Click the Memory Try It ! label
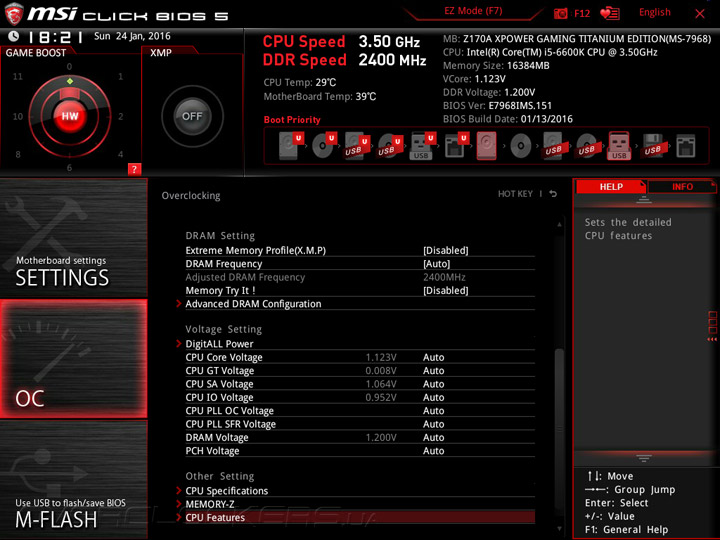This screenshot has height=540, width=720. click(220, 290)
